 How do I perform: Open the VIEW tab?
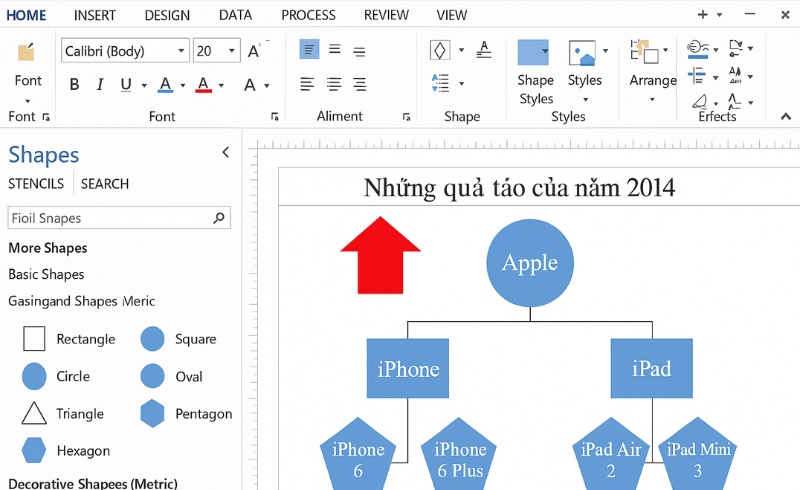(452, 15)
